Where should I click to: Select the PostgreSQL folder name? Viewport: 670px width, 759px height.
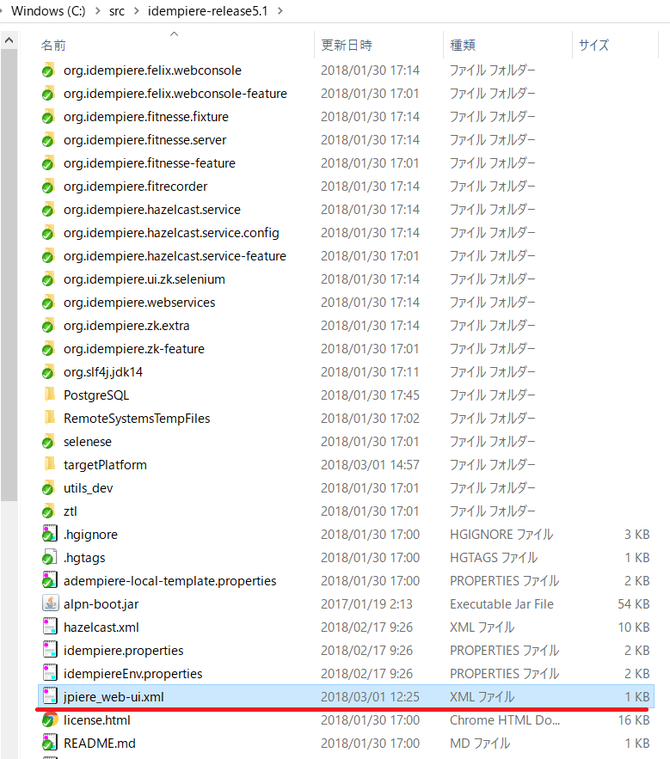[x=96, y=395]
